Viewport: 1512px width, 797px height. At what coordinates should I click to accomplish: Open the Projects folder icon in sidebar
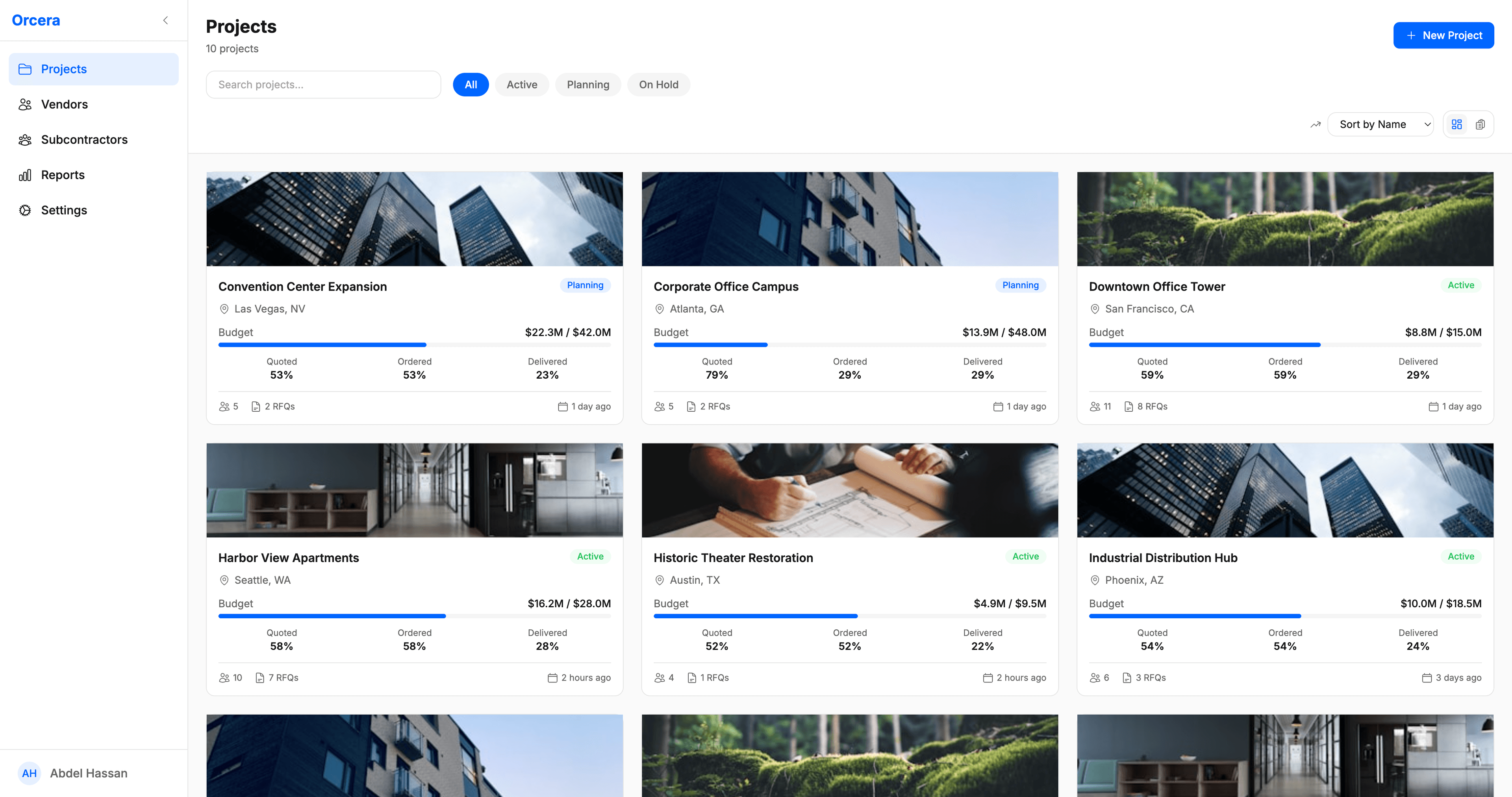[25, 68]
